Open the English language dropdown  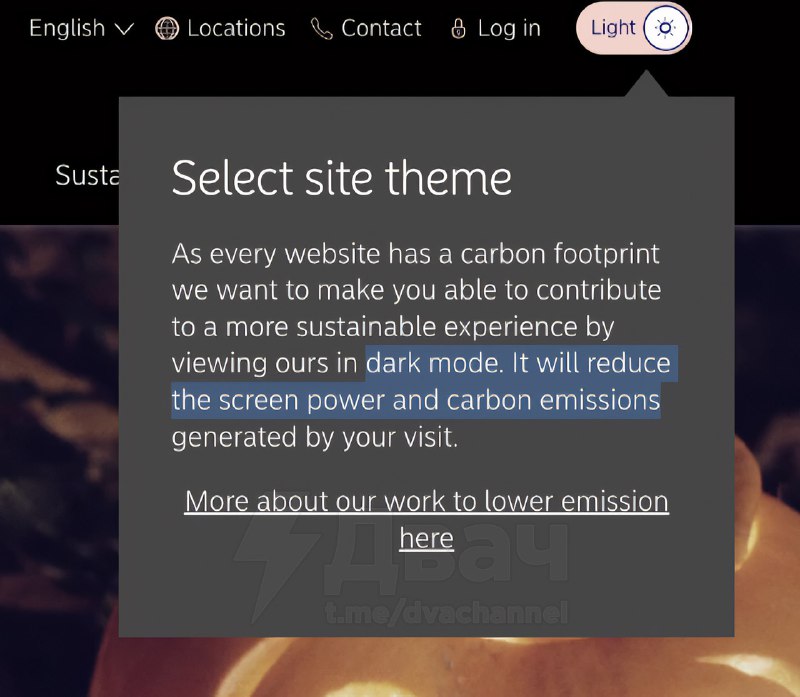coord(80,29)
